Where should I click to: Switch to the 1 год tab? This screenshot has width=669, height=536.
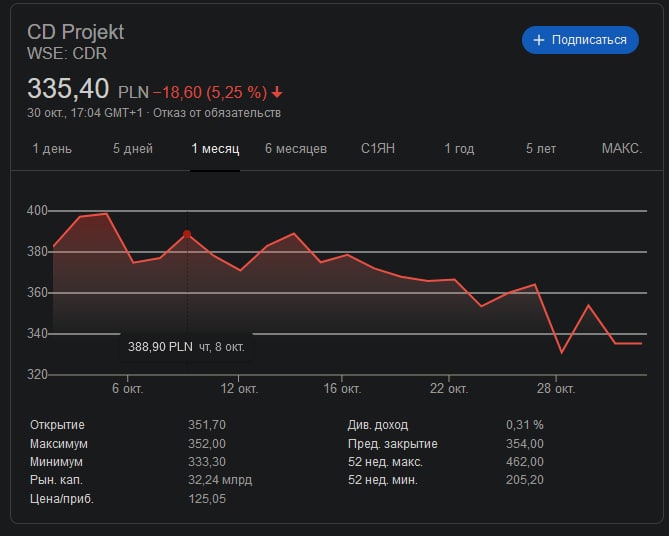coord(459,149)
